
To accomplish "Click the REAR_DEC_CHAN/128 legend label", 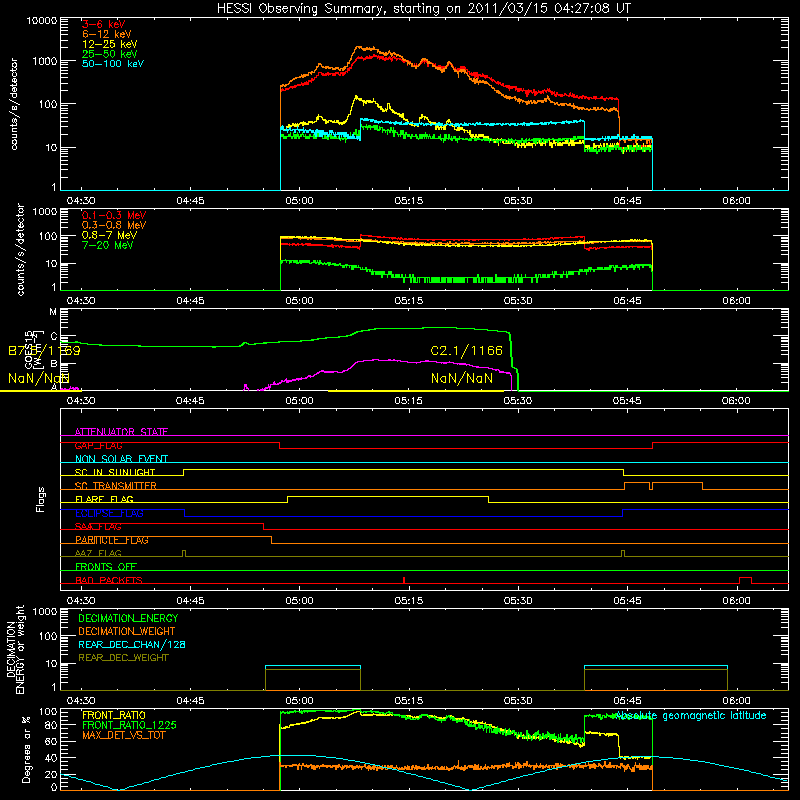I will [x=132, y=644].
